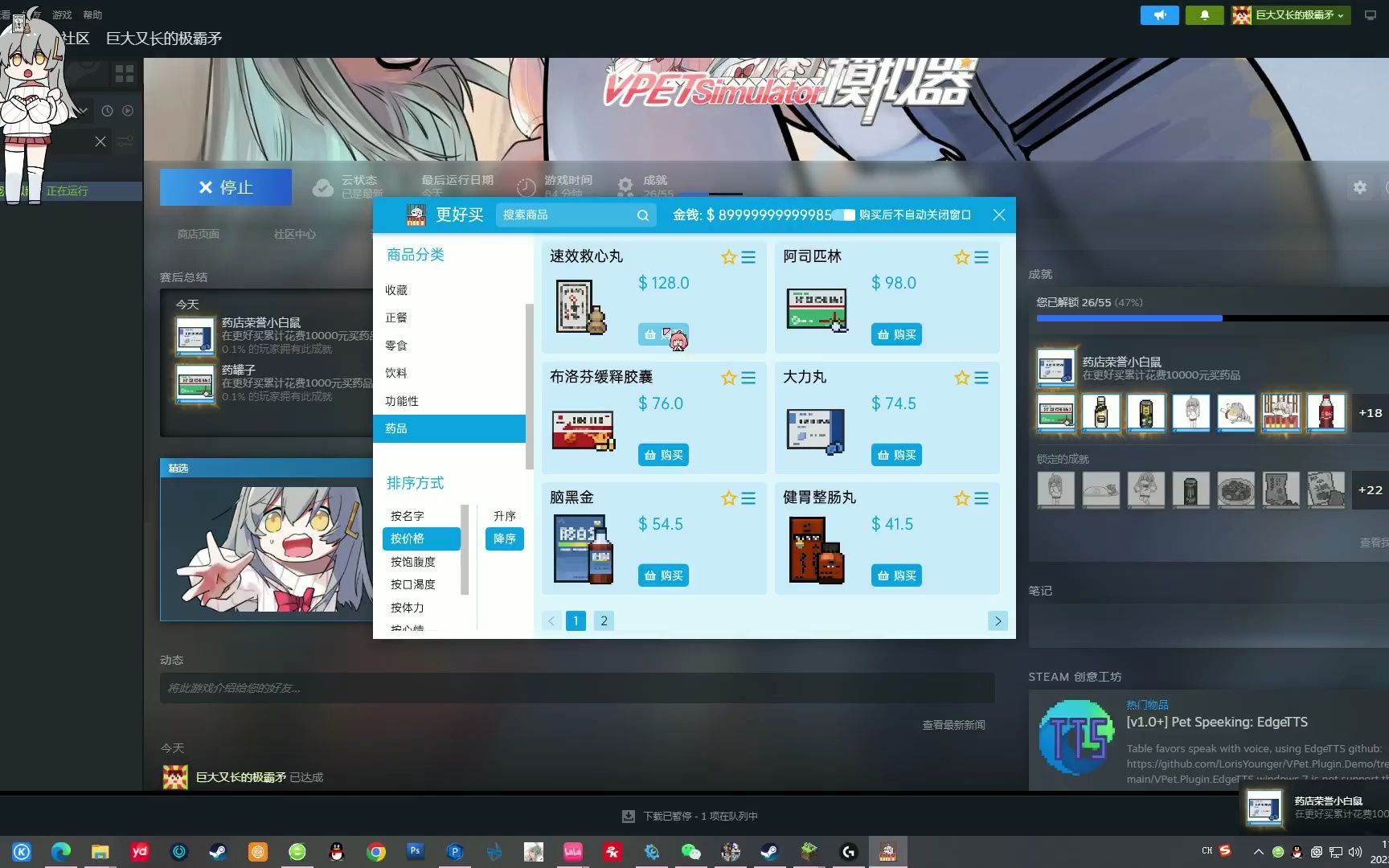This screenshot has width=1389, height=868.
Task: Open details menu for 布洛芬缓释胶囊
Action: click(748, 378)
